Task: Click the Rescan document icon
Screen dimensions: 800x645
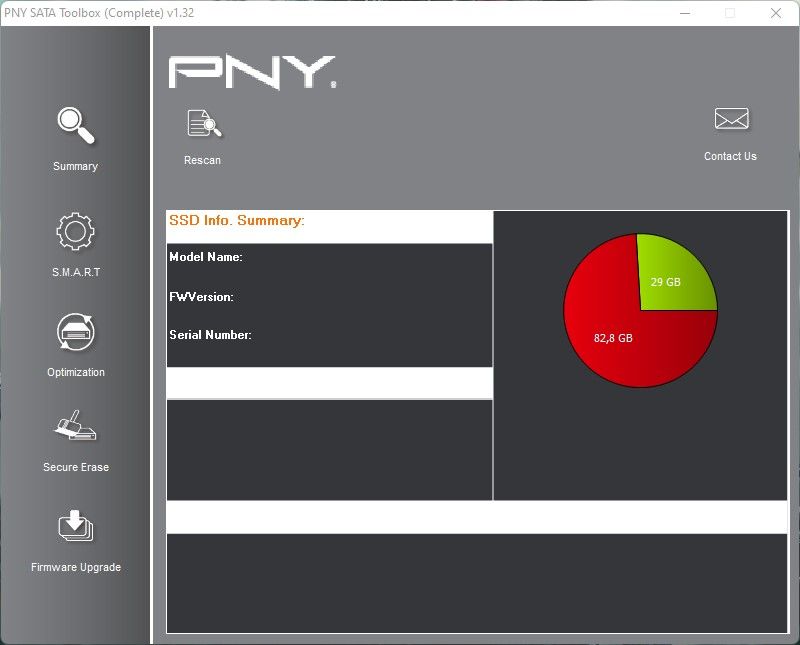Action: point(204,123)
